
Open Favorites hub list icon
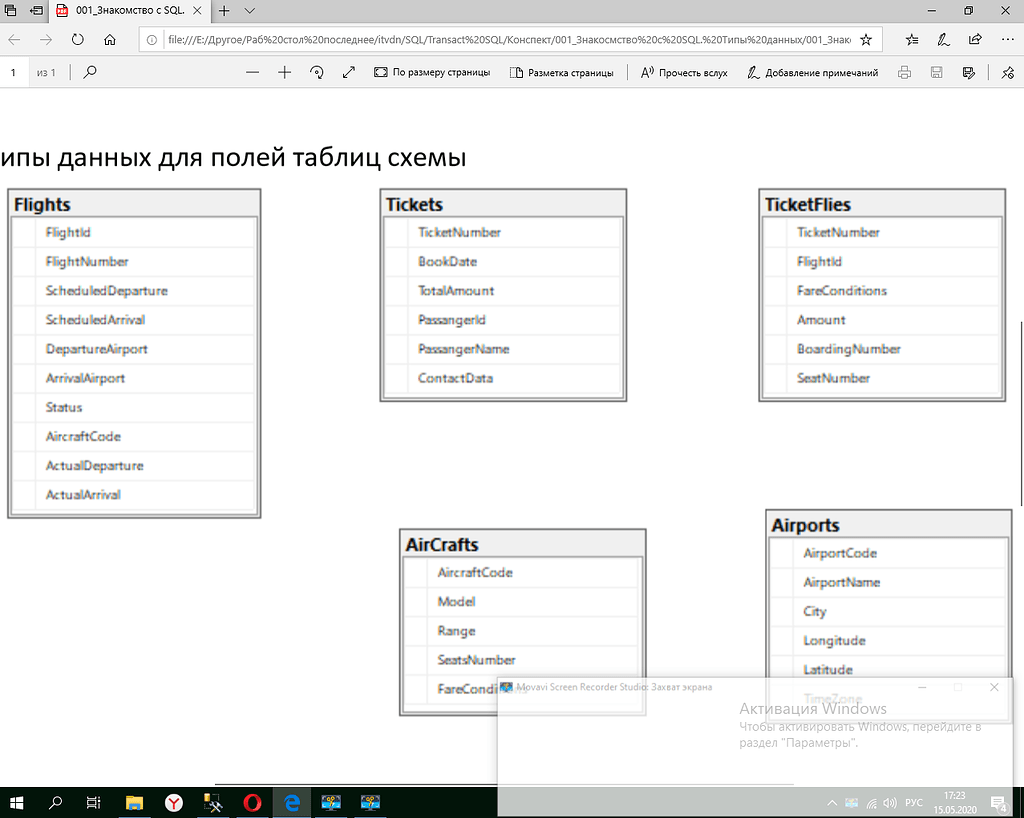coord(912,40)
